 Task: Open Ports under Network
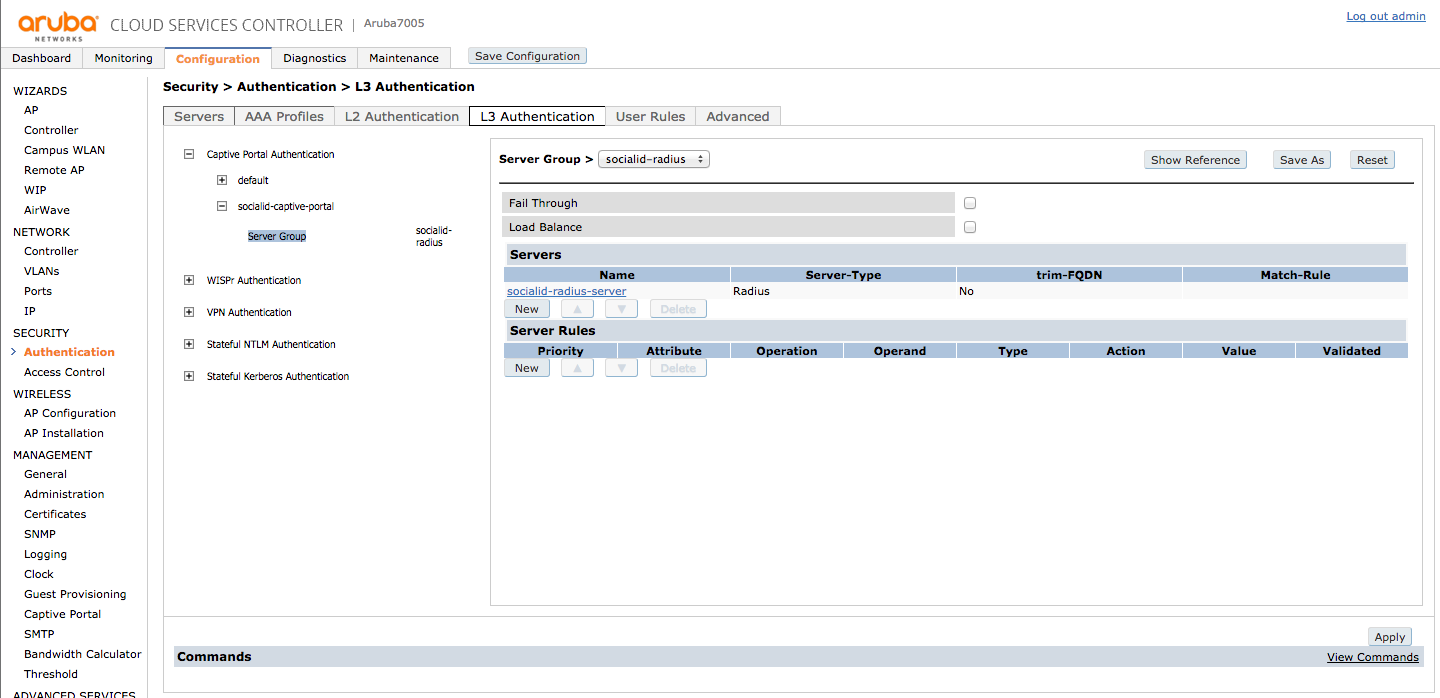(x=38, y=291)
